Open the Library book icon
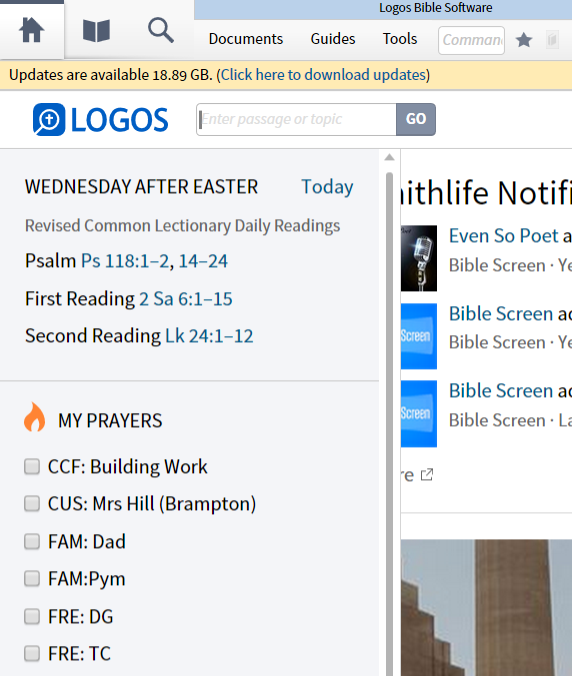Image resolution: width=572 pixels, height=676 pixels. click(x=96, y=31)
